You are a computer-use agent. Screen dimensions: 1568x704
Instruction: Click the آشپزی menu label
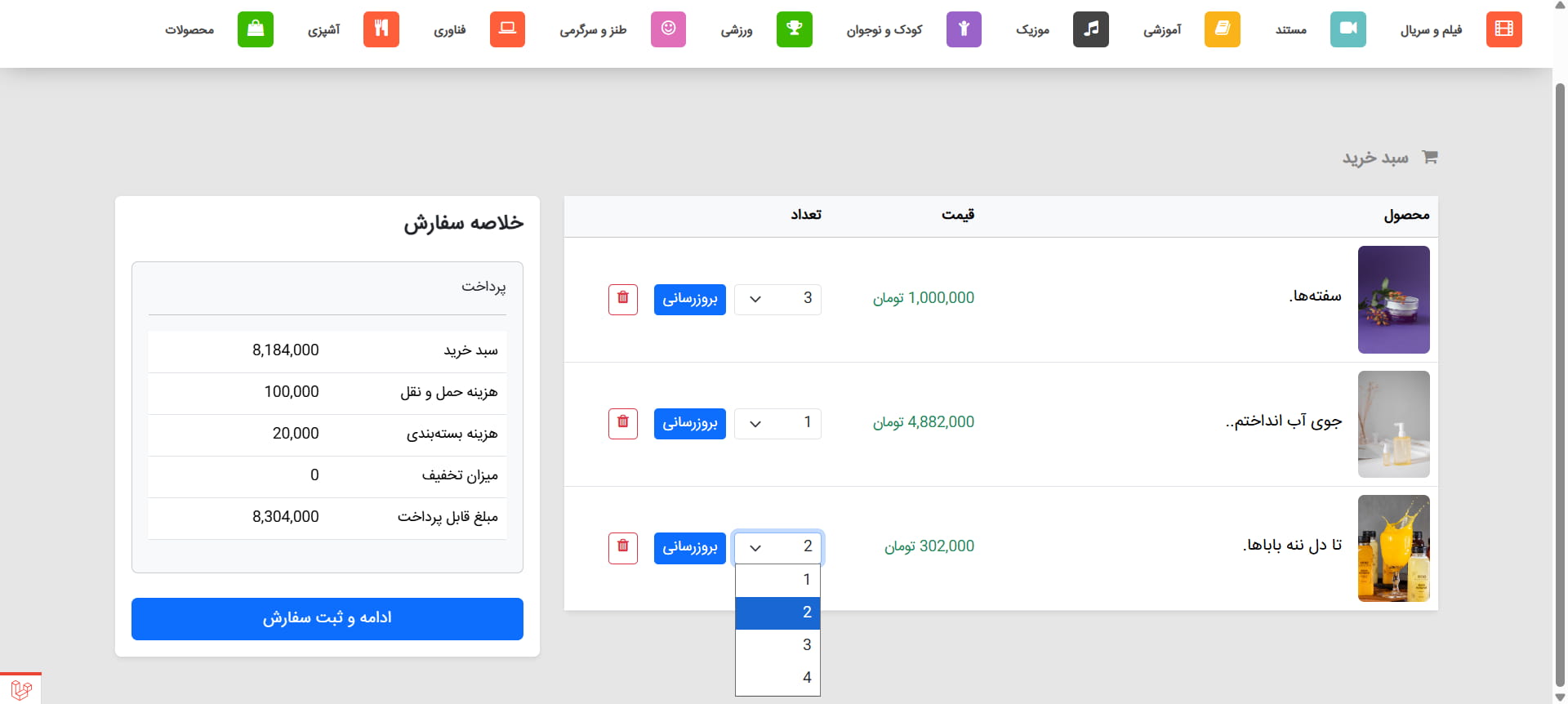[323, 30]
